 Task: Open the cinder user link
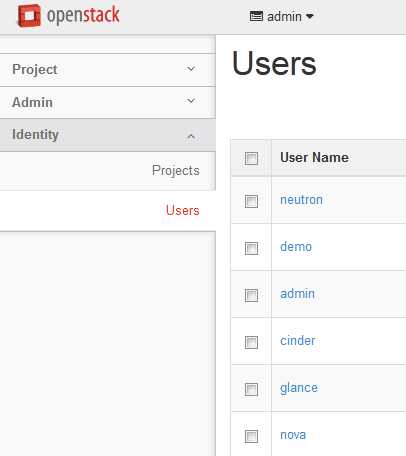298,341
